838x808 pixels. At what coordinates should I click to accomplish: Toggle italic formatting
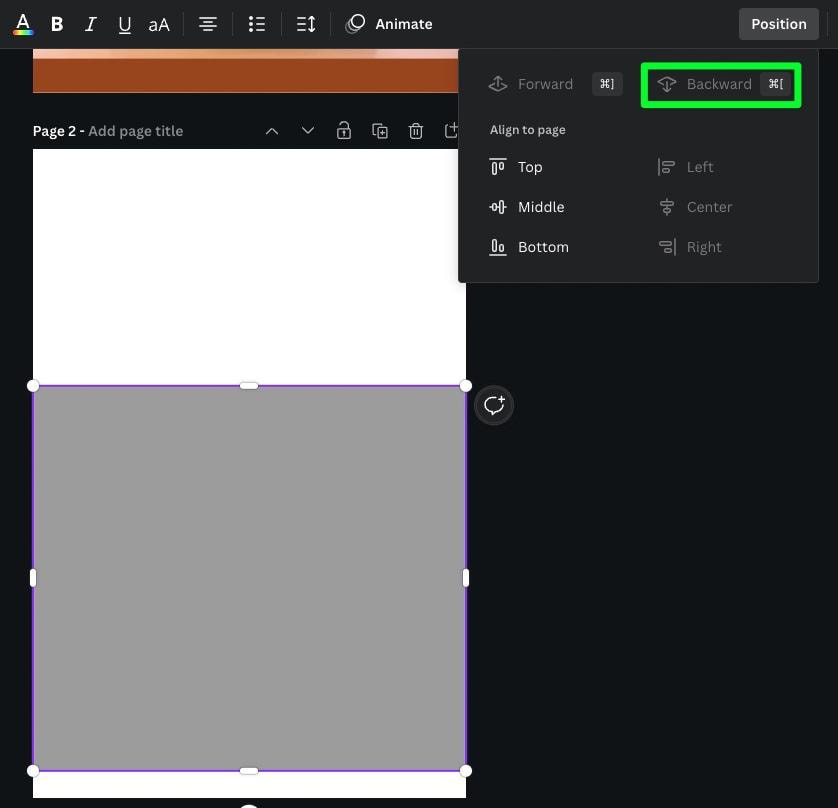[x=90, y=24]
